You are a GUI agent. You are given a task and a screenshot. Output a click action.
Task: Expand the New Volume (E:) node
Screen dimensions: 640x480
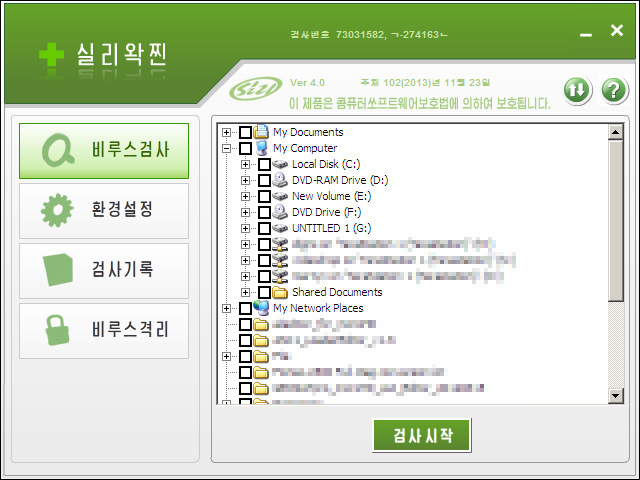(x=245, y=196)
